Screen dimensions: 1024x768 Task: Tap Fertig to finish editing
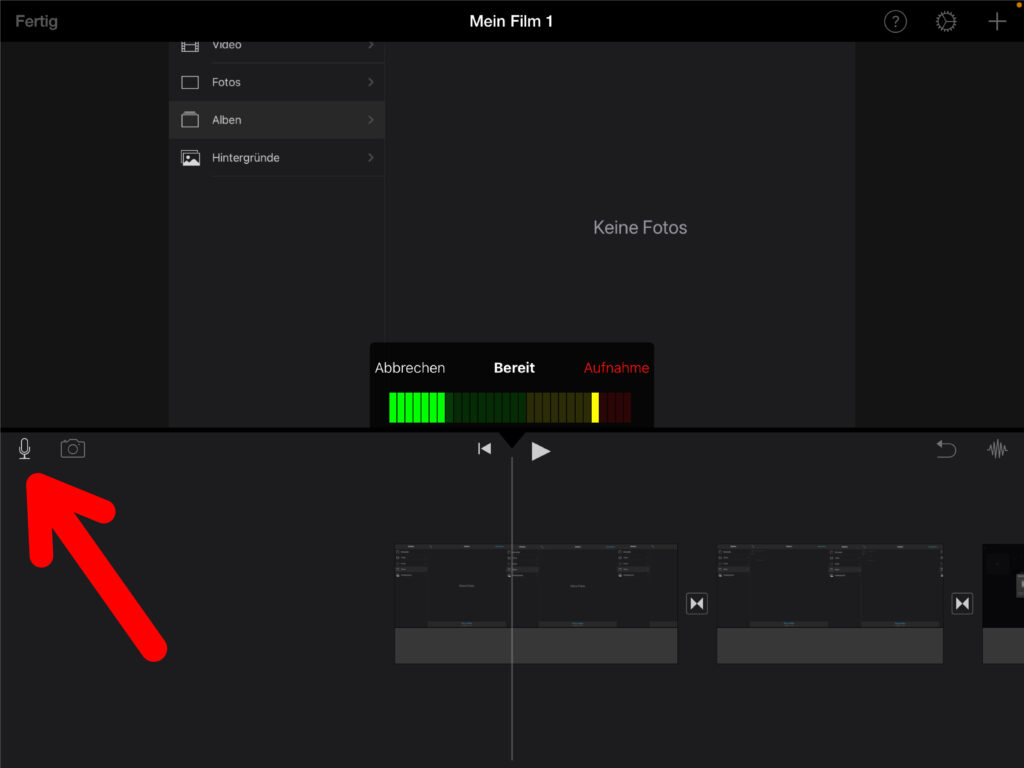click(x=36, y=21)
